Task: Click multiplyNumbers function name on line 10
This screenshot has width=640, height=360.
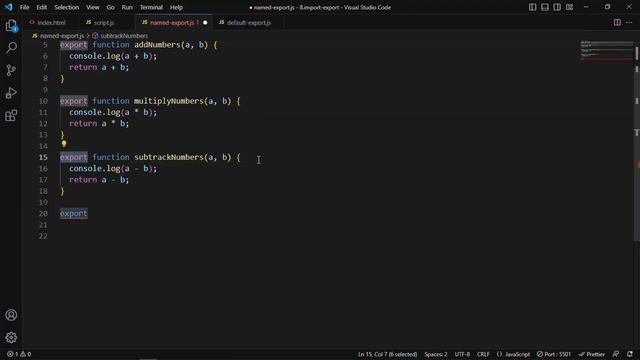Action: pos(169,101)
